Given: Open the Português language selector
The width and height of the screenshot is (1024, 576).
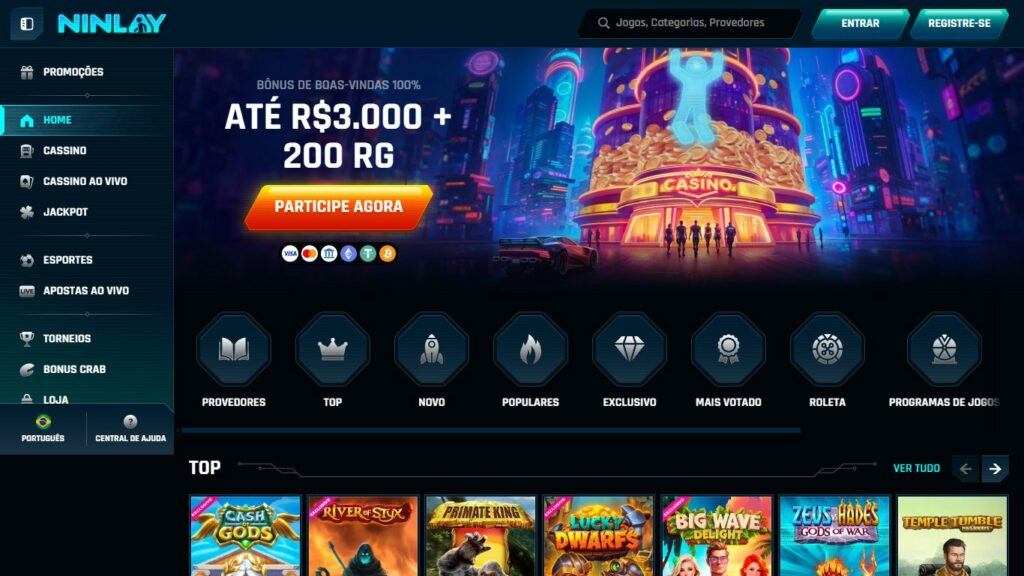Looking at the screenshot, I should pos(43,428).
